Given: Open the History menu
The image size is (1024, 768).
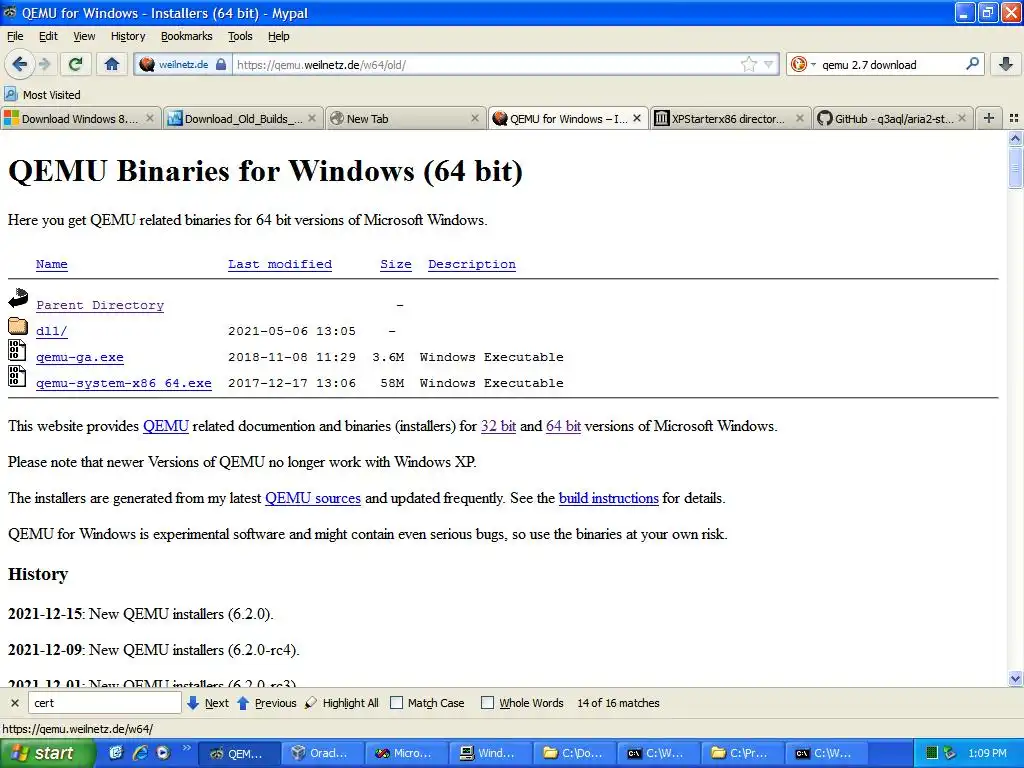Looking at the screenshot, I should (128, 36).
